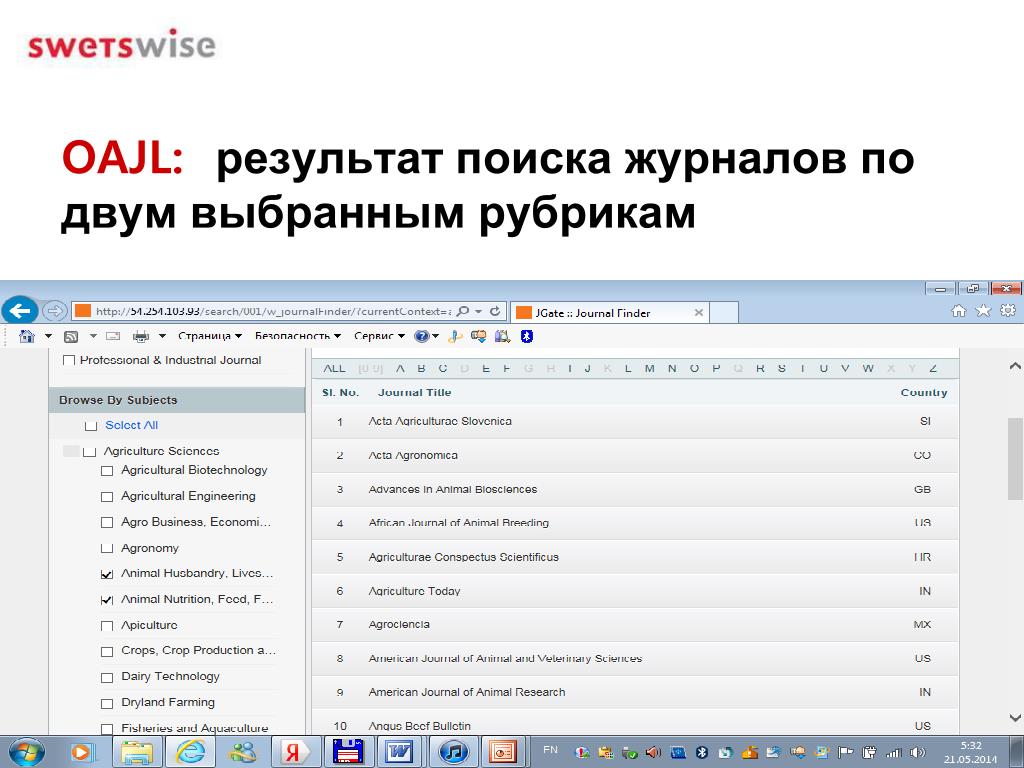Open Windows Explorer folder on taskbar
Image resolution: width=1024 pixels, height=768 pixels.
137,752
